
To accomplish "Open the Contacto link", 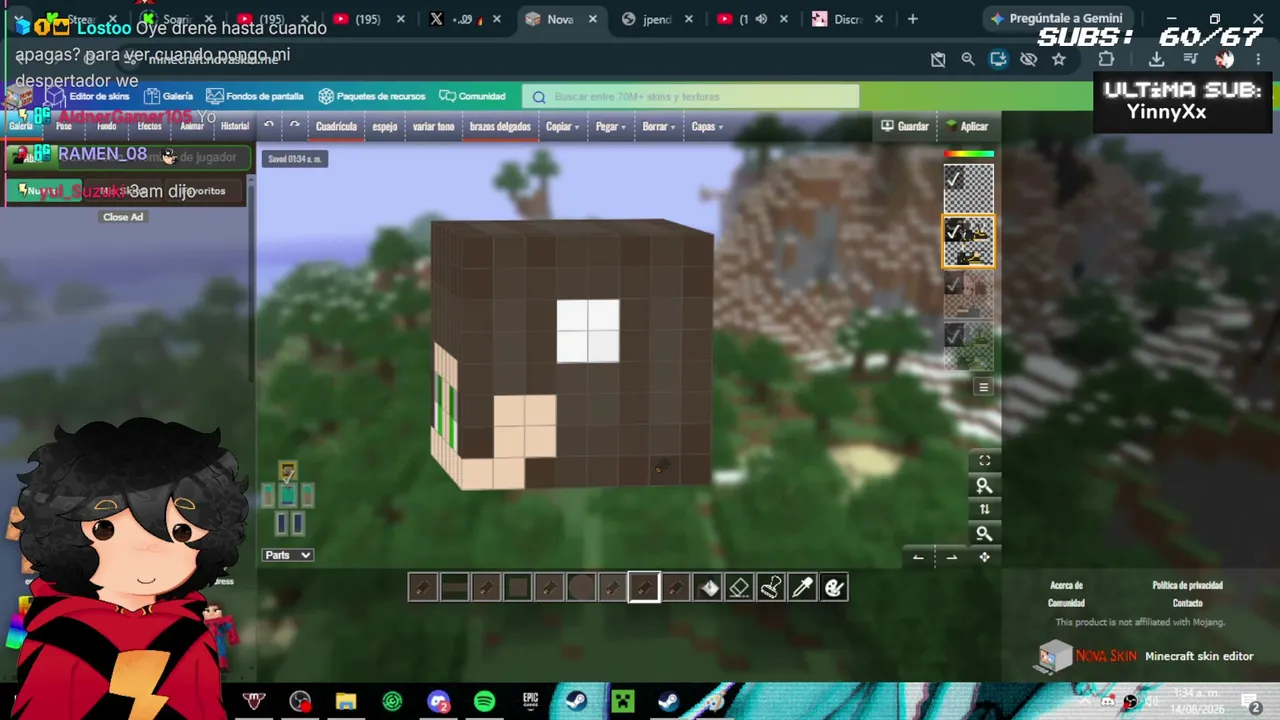I will tap(1187, 603).
